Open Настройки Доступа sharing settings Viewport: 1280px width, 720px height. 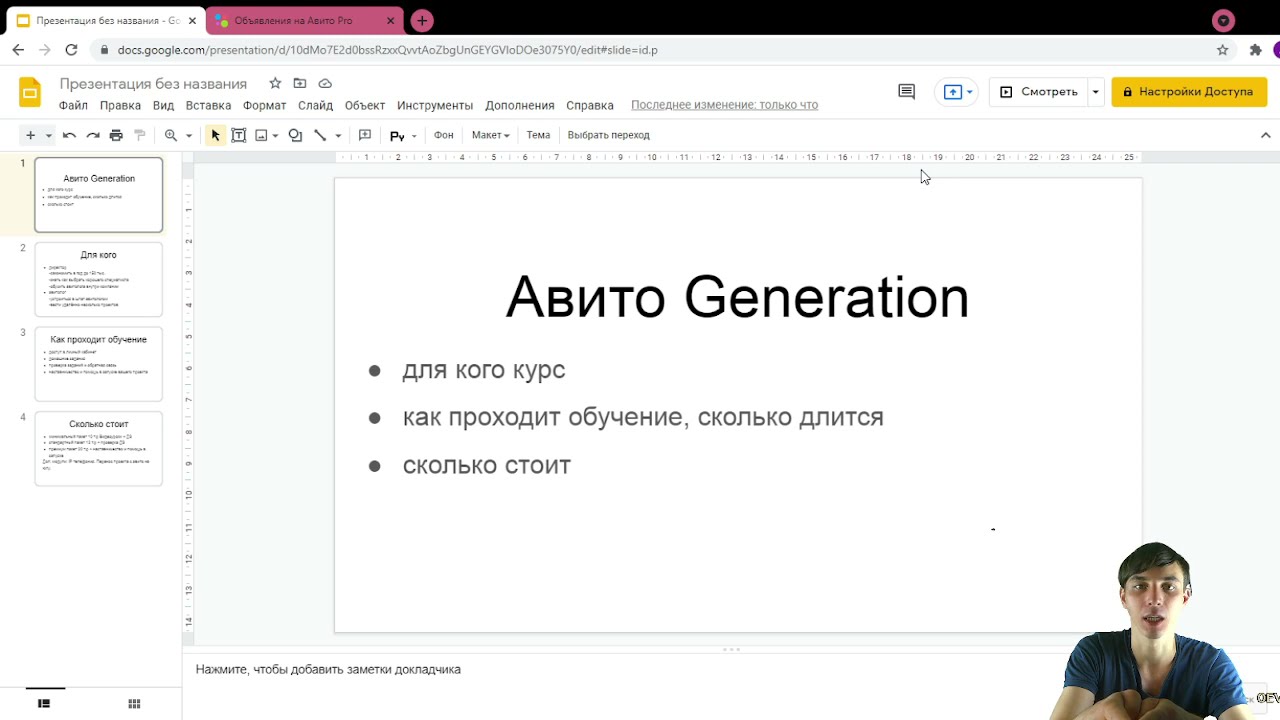pos(1189,92)
